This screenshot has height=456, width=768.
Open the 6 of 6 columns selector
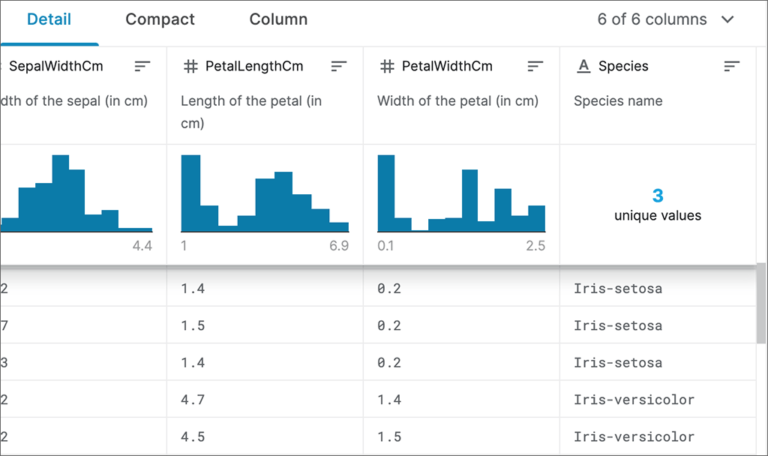pyautogui.click(x=664, y=20)
